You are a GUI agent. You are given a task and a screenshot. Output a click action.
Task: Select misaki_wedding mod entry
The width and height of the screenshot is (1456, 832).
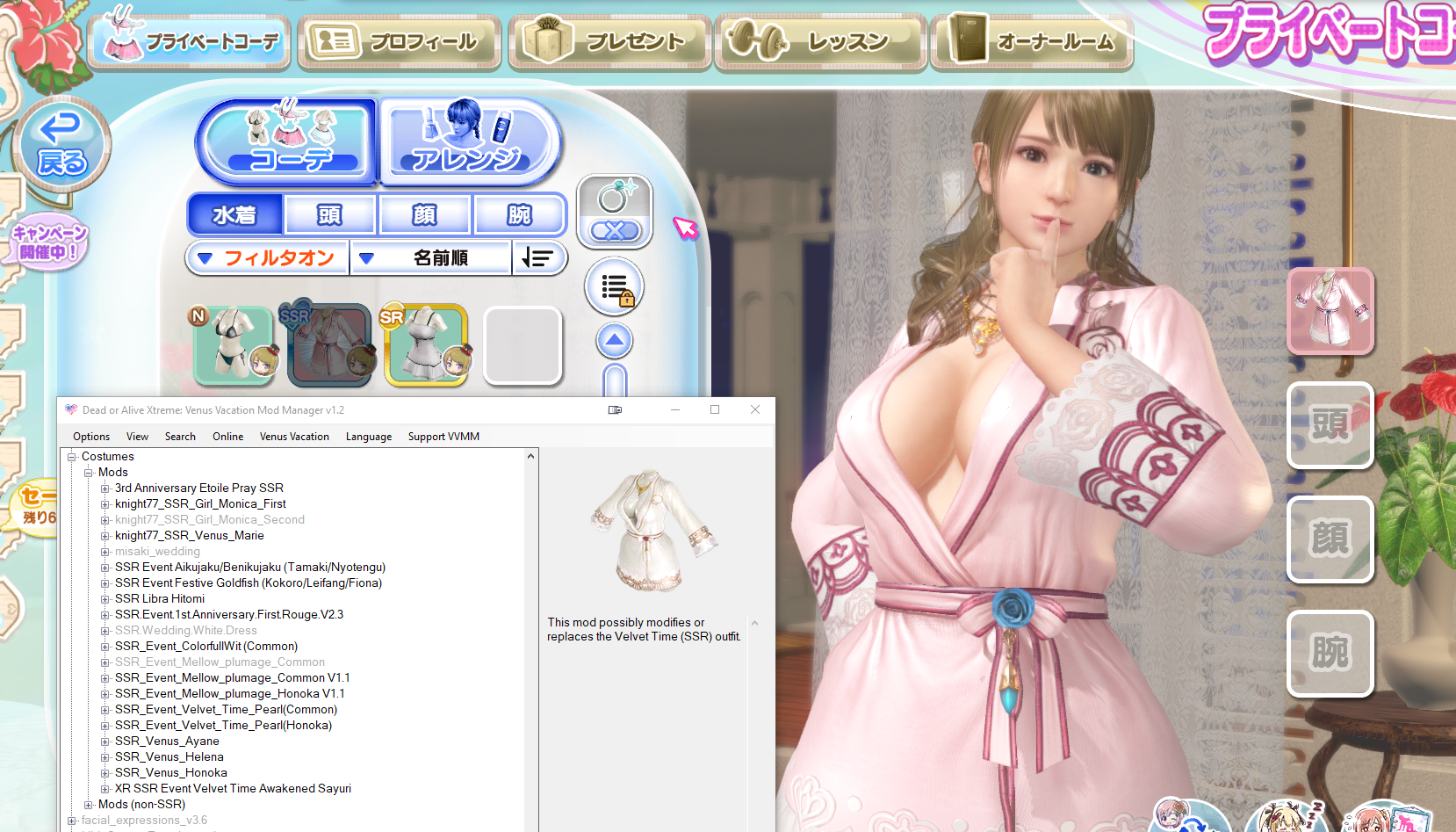[157, 552]
